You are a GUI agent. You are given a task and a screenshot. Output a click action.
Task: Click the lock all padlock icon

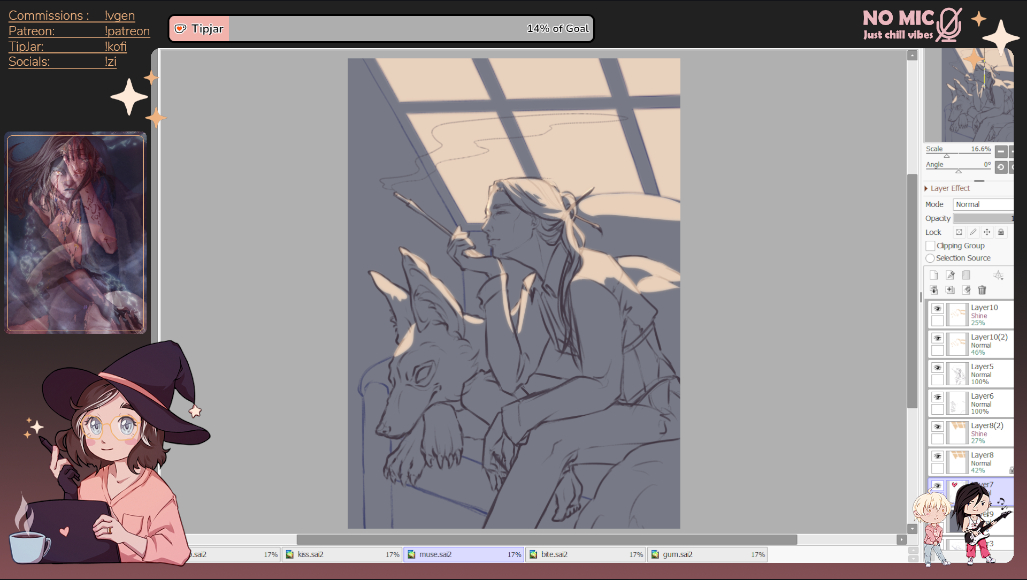click(1001, 232)
